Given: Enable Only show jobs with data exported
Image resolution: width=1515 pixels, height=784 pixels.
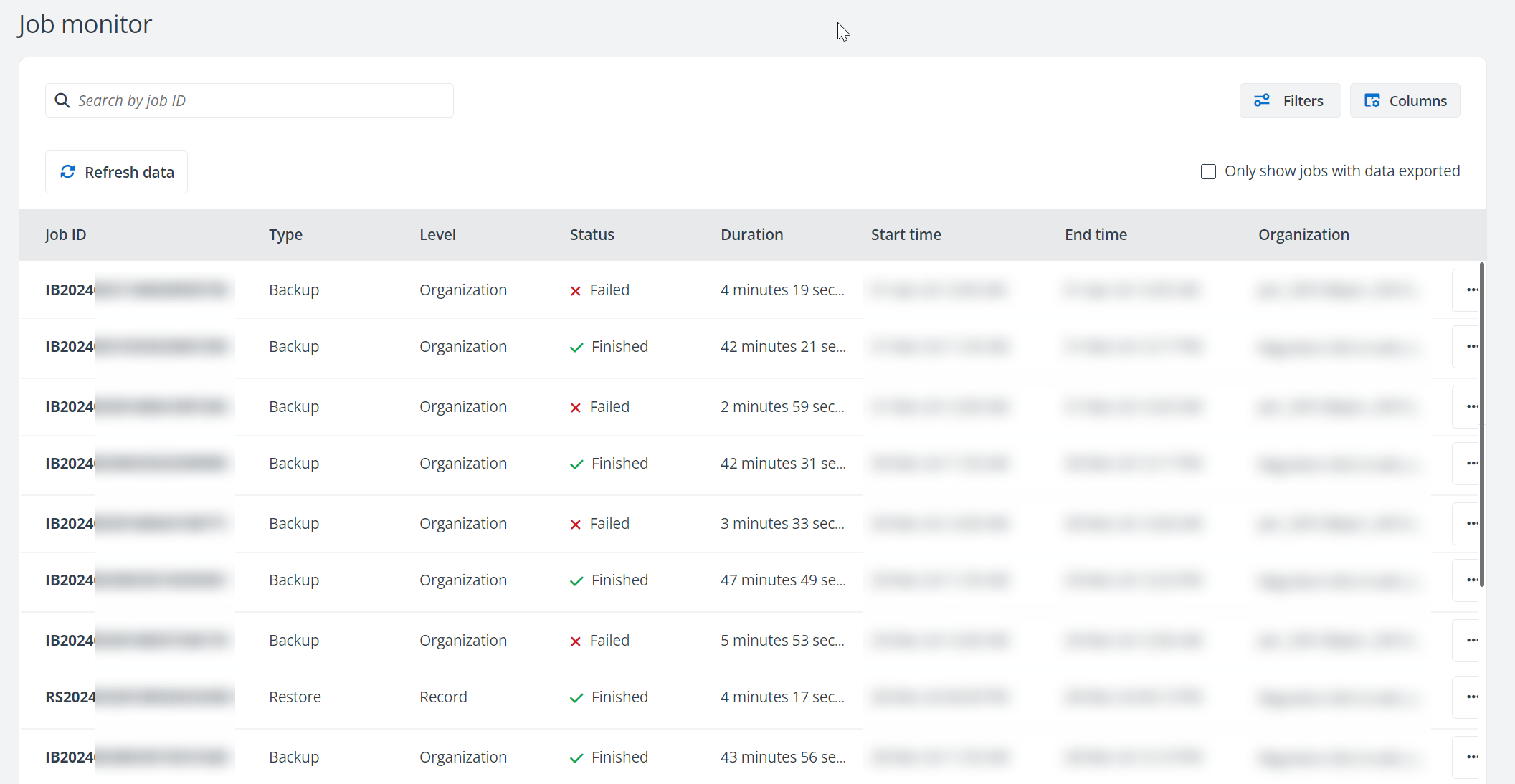Looking at the screenshot, I should pyautogui.click(x=1208, y=171).
